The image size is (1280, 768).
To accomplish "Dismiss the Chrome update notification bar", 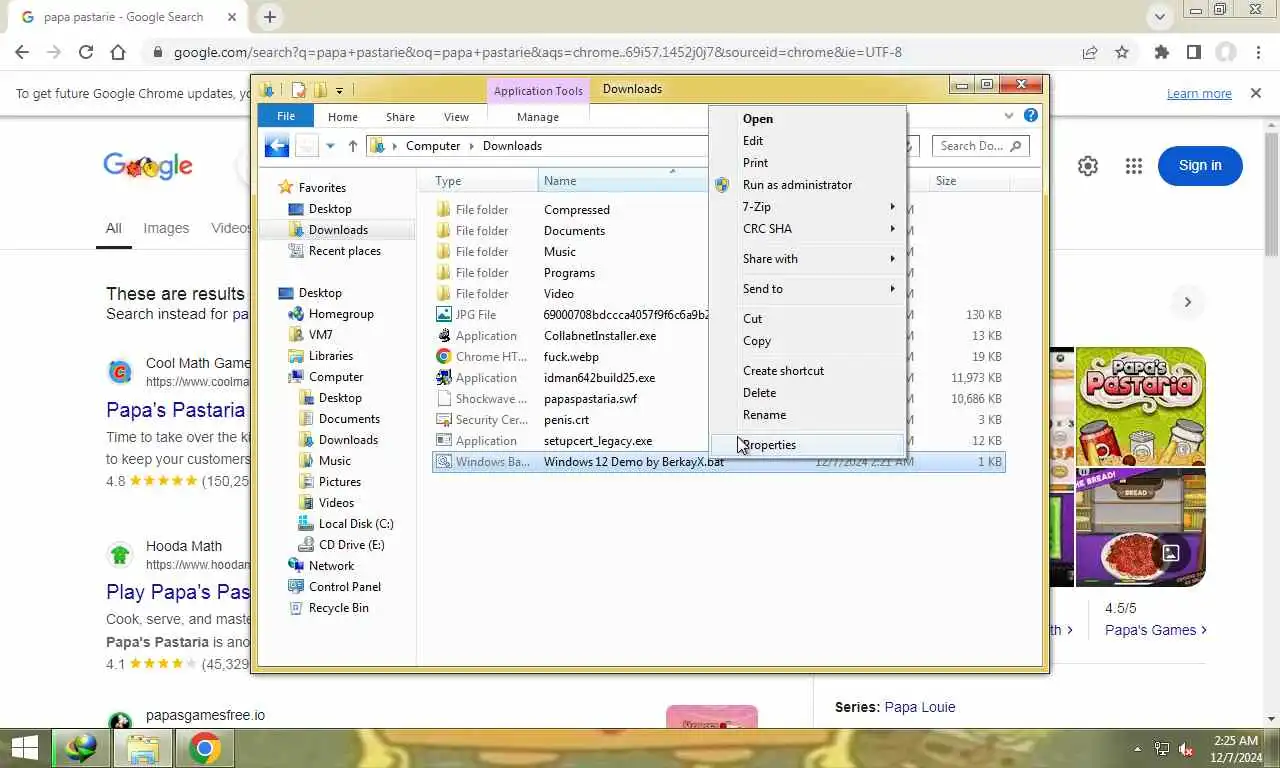I will coord(1256,93).
